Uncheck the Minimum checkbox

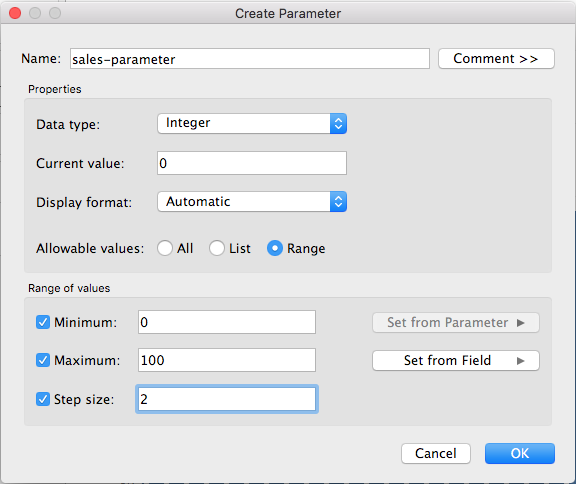point(43,322)
